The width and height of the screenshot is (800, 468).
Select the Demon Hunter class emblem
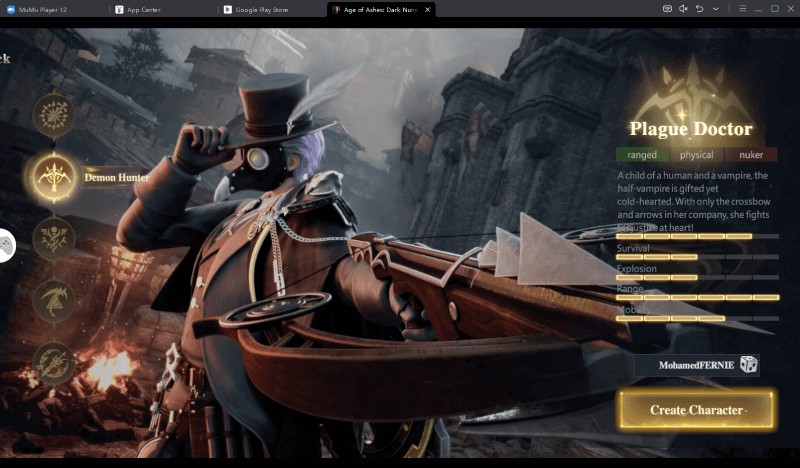[x=54, y=178]
